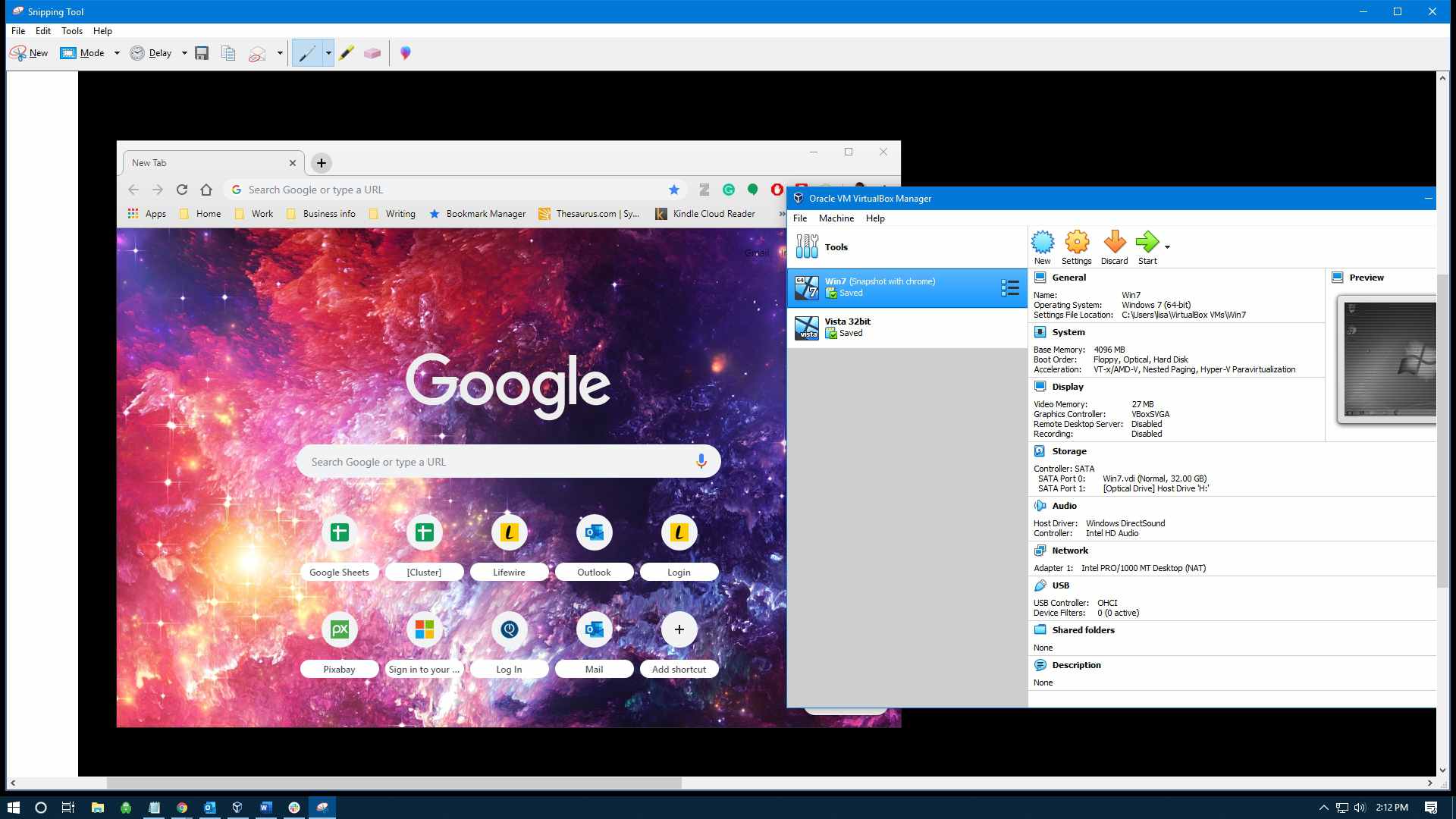Image resolution: width=1456 pixels, height=819 pixels.
Task: Open VirtualBox Settings gear icon
Action: click(x=1077, y=248)
